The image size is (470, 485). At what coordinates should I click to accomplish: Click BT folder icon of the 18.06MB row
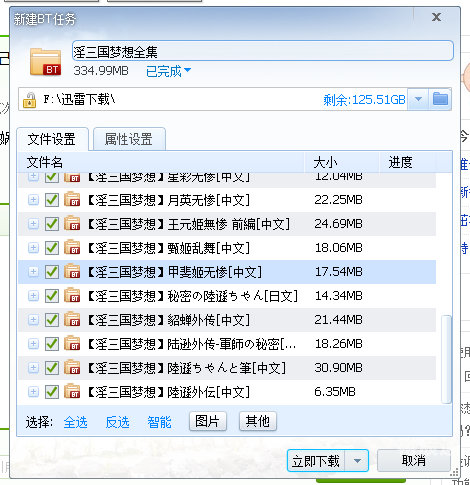pyautogui.click(x=72, y=247)
